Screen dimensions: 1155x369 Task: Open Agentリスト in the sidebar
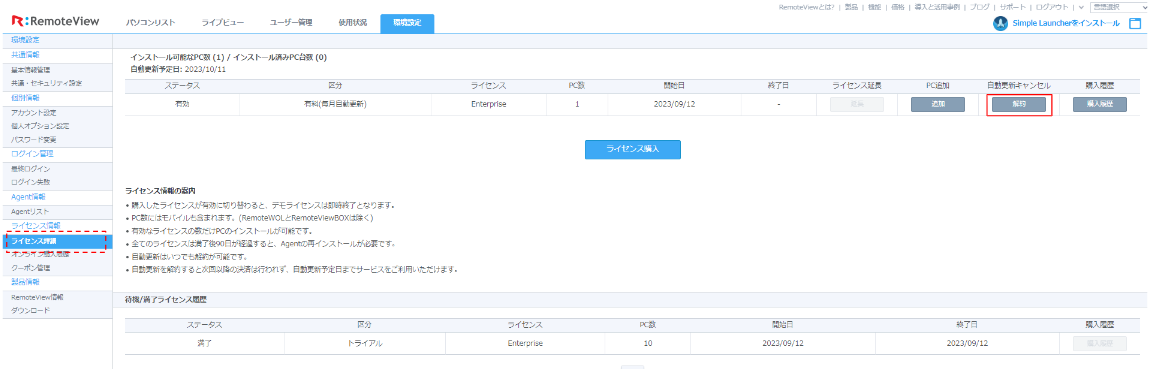tap(30, 211)
